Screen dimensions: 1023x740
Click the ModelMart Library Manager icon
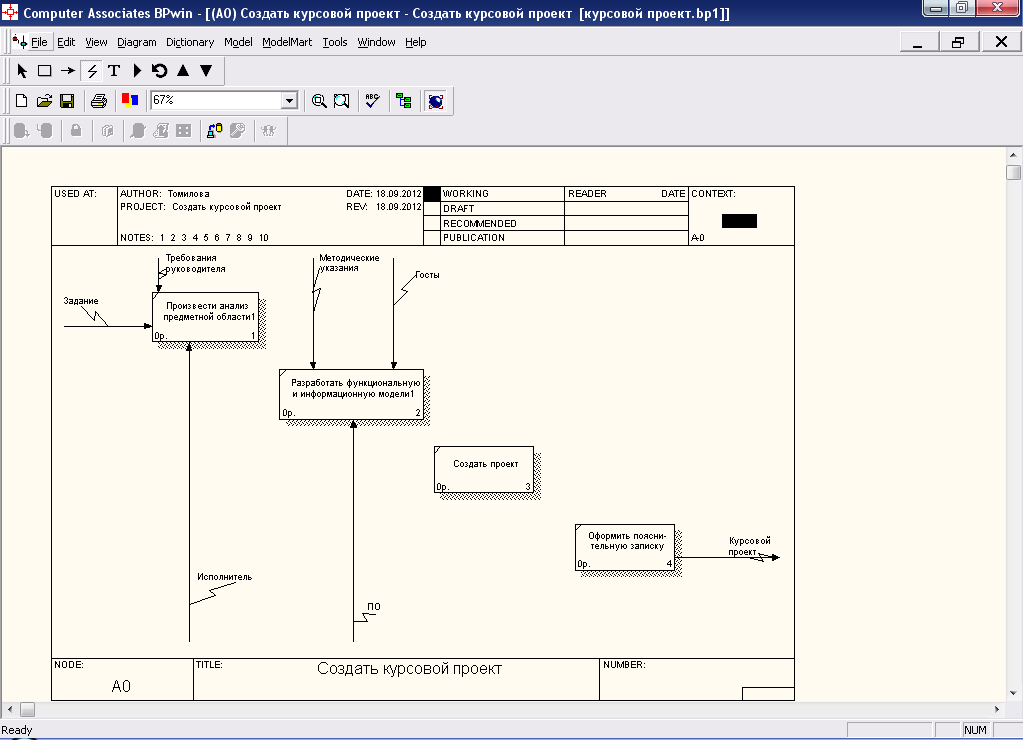coord(22,131)
